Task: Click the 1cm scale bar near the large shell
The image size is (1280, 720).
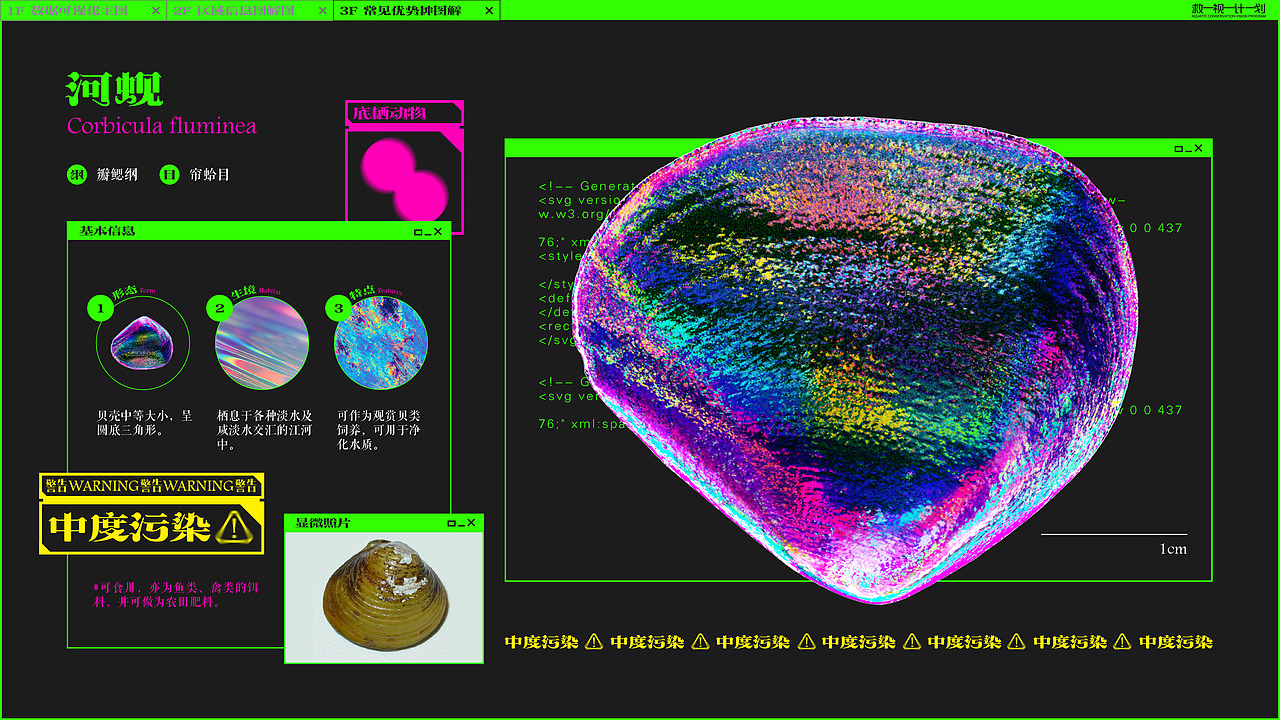Action: click(x=1115, y=537)
